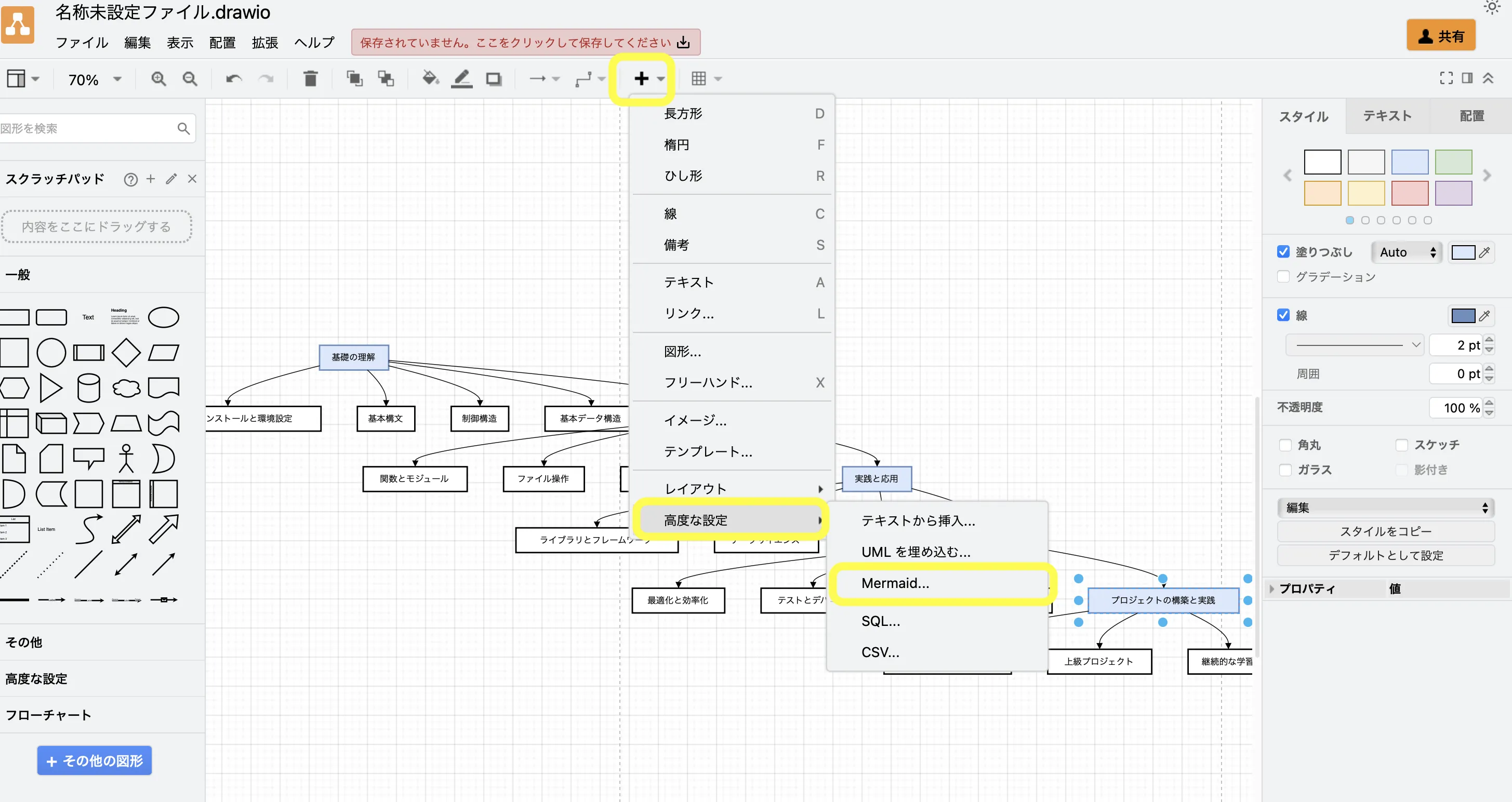Select the cylinder shape in general palette

(x=89, y=388)
